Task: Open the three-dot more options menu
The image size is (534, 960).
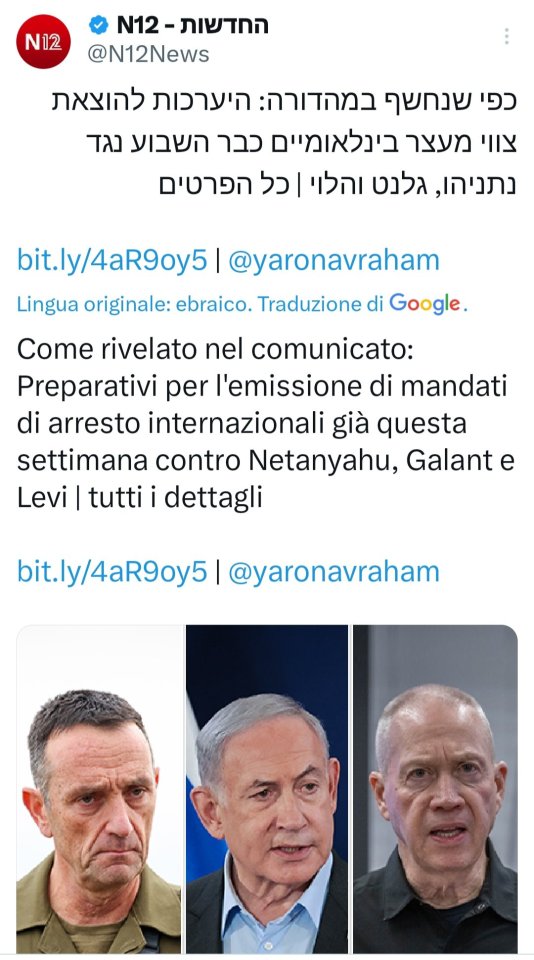Action: 506,36
